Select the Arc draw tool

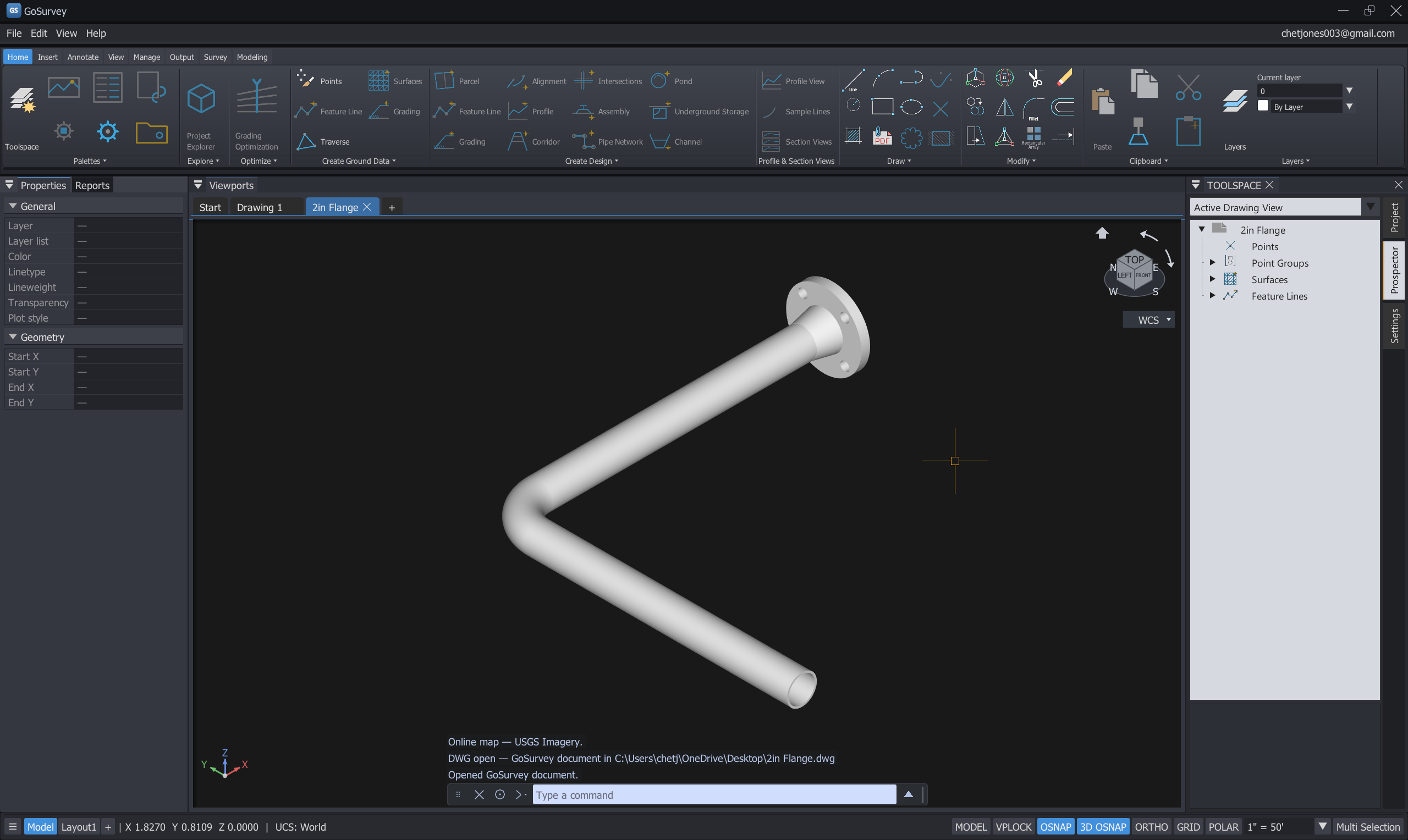coord(882,79)
